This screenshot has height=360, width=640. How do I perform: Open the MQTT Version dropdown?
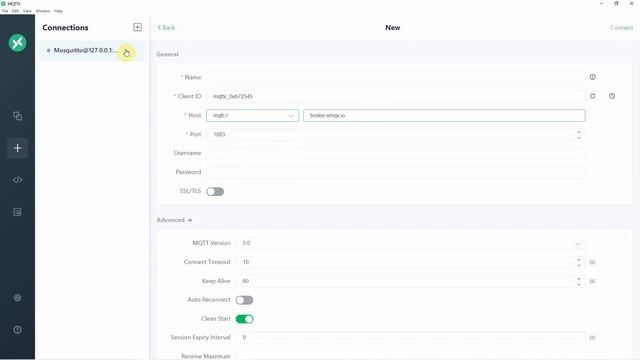(410, 243)
